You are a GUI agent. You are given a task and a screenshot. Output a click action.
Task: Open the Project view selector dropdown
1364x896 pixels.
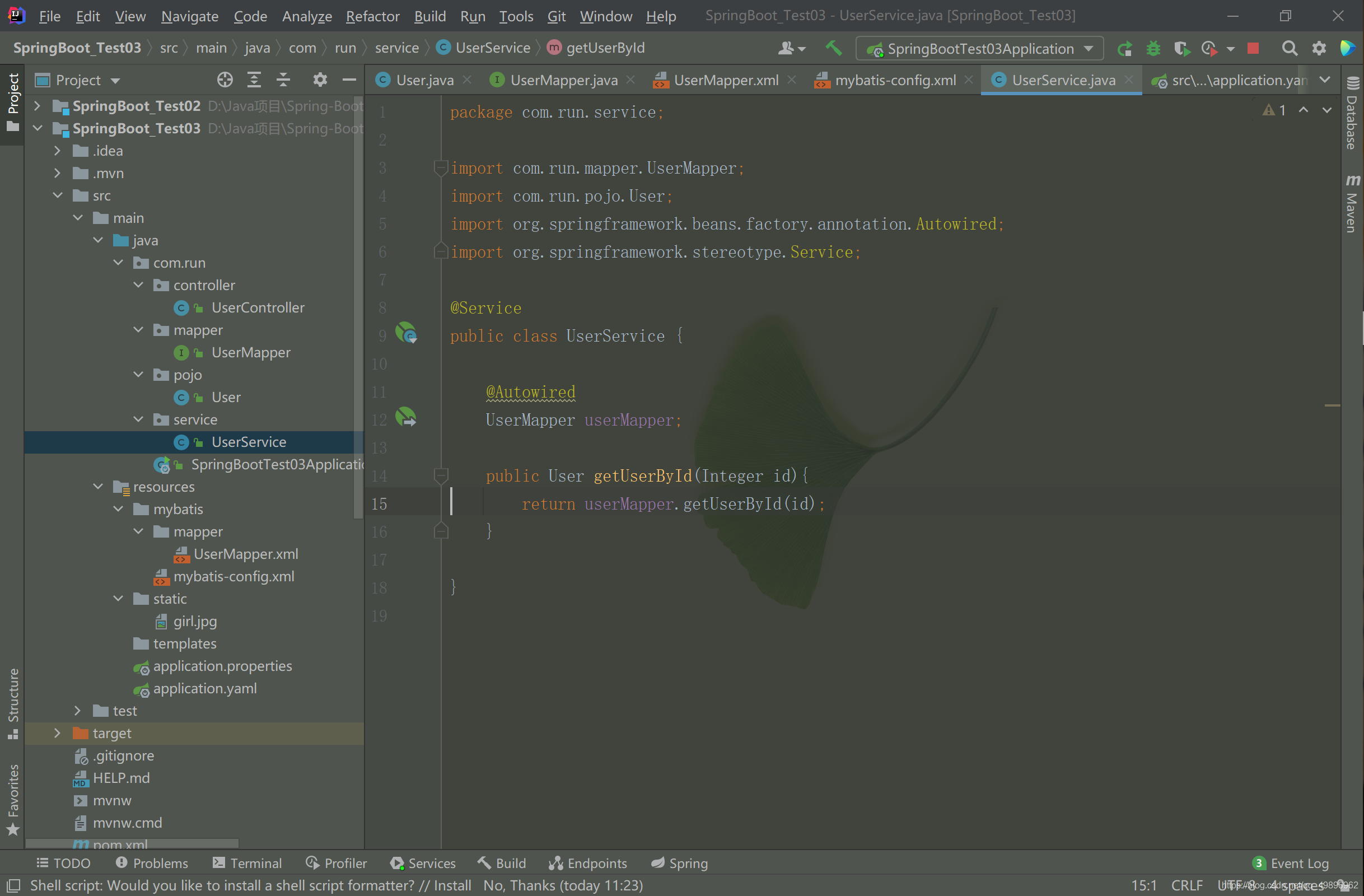coord(78,80)
